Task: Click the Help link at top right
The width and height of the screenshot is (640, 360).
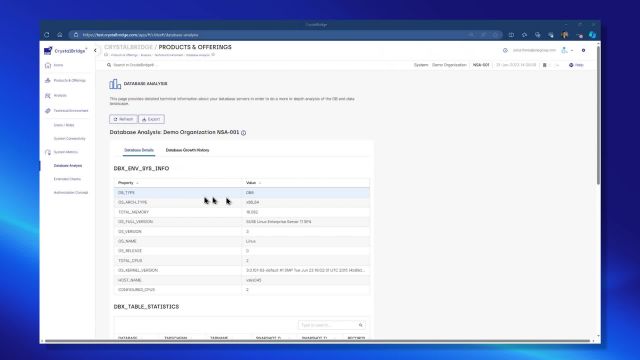Action: (579, 65)
